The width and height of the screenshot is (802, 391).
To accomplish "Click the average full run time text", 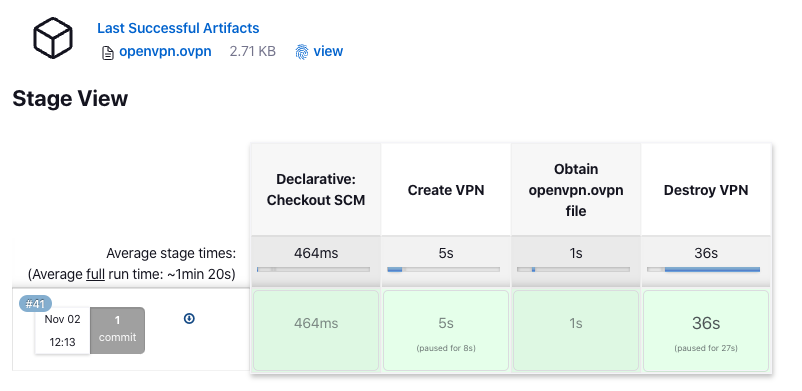I will pyautogui.click(x=131, y=275).
